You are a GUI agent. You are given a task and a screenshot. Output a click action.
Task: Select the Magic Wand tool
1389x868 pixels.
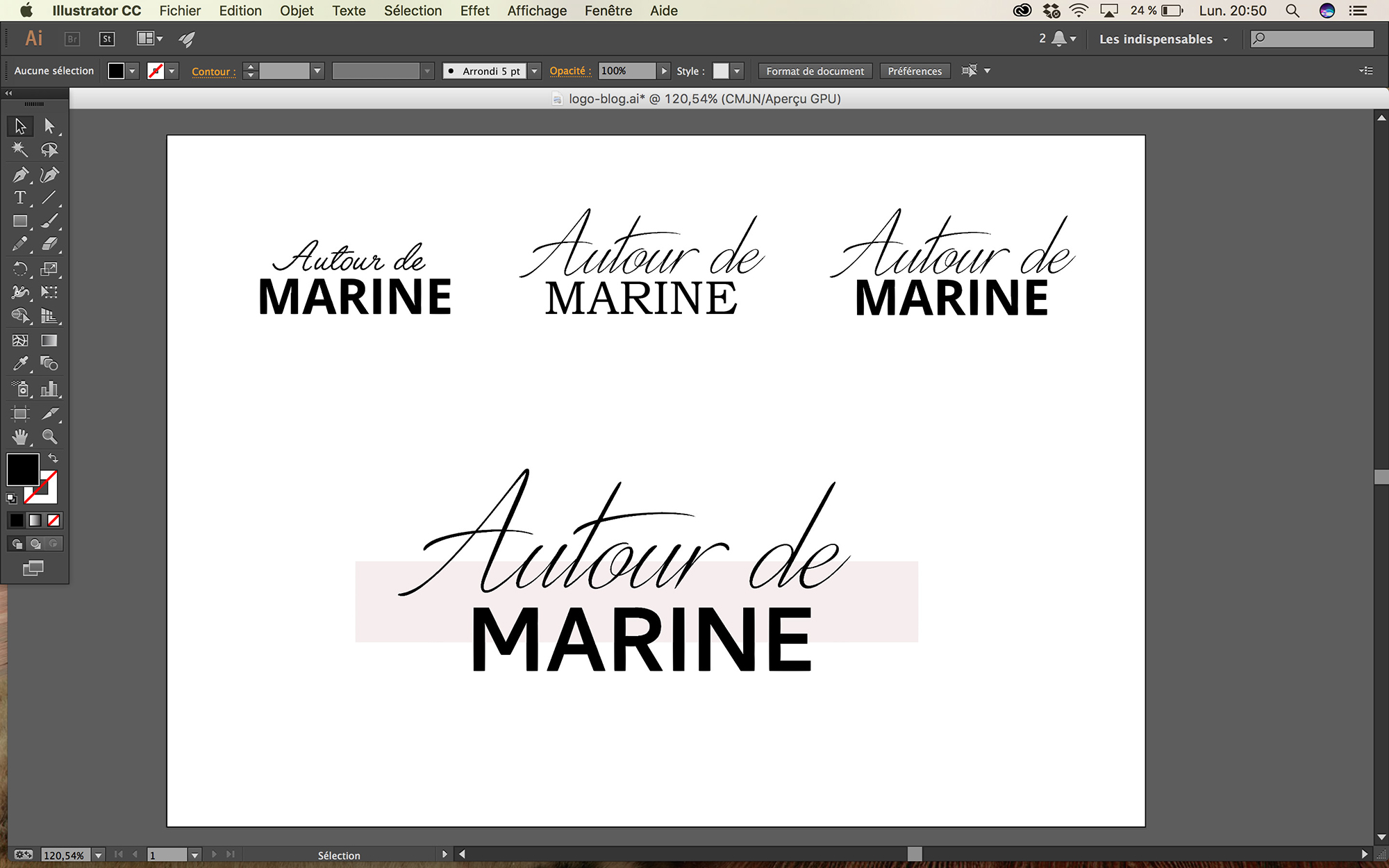click(20, 149)
